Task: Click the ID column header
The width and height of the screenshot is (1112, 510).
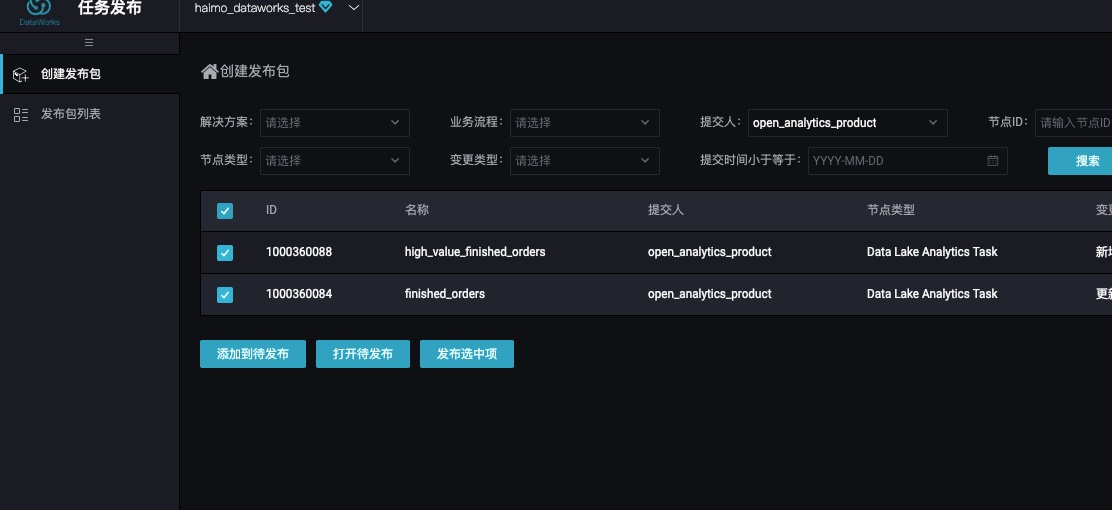Action: pos(271,210)
